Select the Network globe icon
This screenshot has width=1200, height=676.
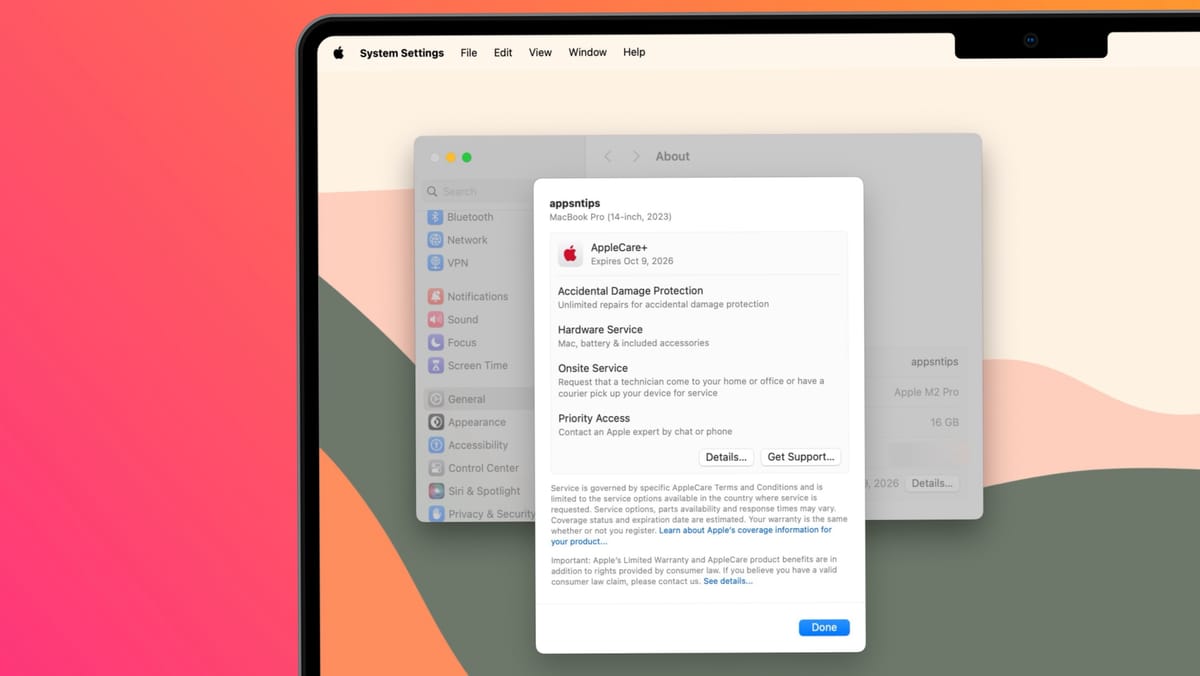436,240
